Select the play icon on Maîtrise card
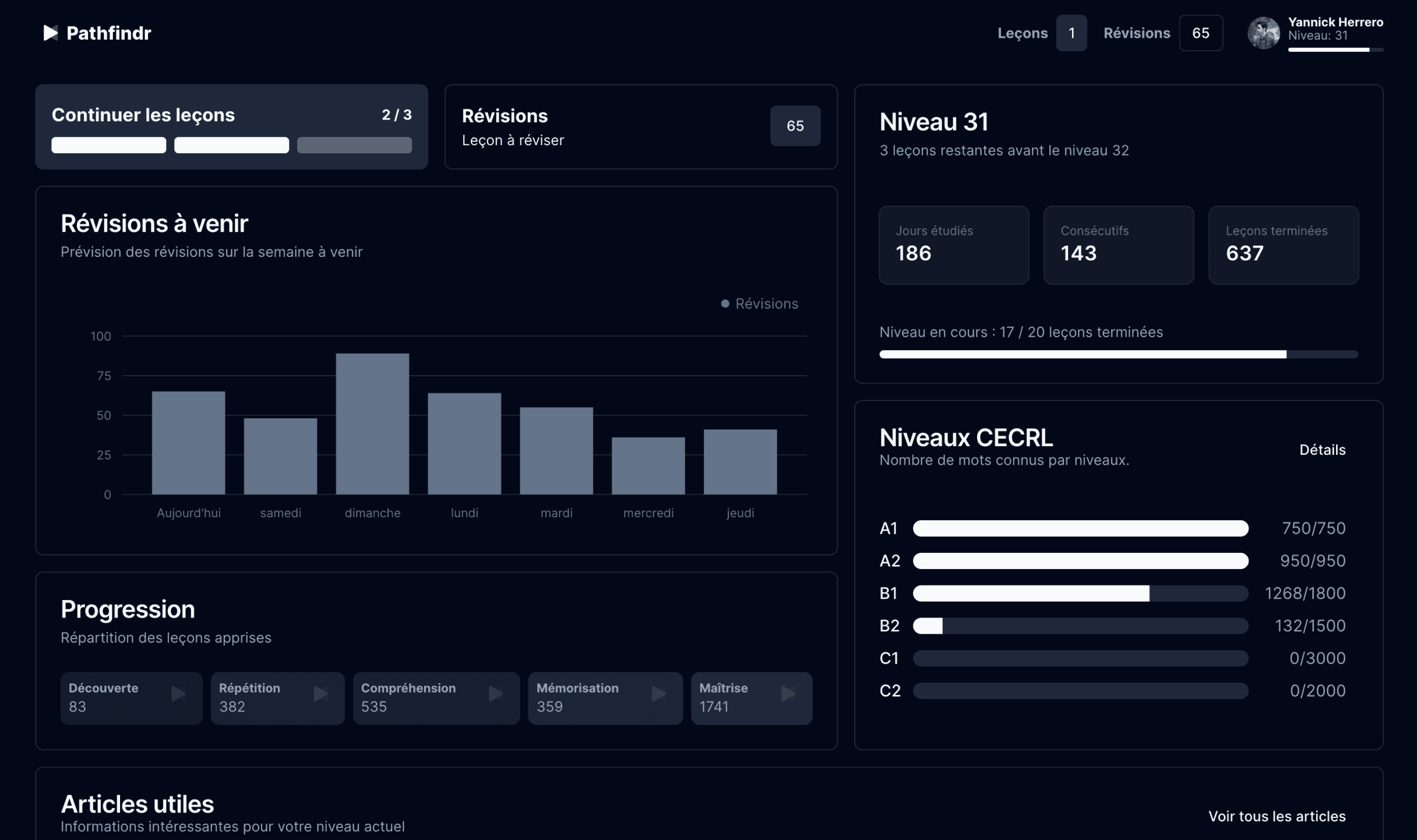This screenshot has height=840, width=1417. click(789, 694)
